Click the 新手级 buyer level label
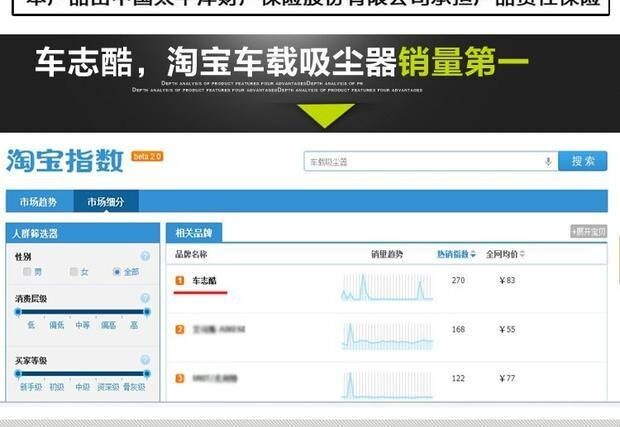 (31, 387)
